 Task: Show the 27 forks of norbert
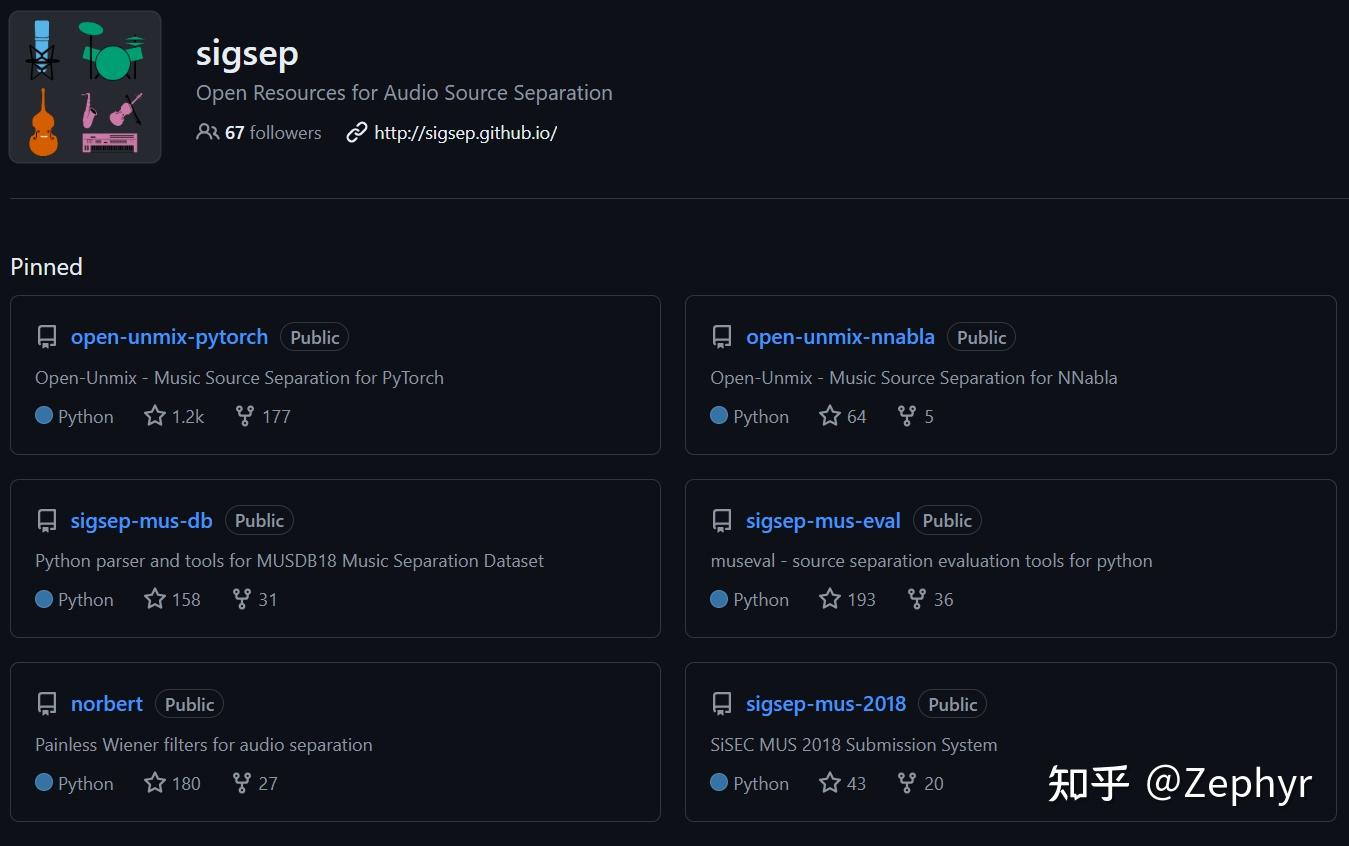point(255,784)
